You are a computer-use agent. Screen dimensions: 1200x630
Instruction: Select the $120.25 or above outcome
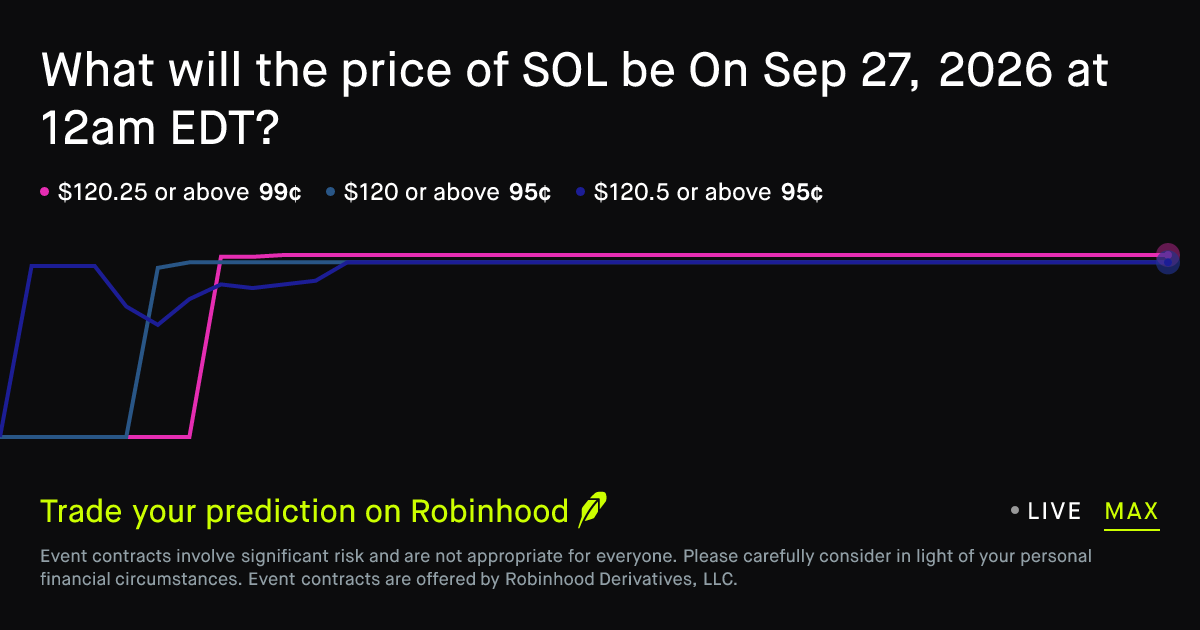click(x=155, y=193)
